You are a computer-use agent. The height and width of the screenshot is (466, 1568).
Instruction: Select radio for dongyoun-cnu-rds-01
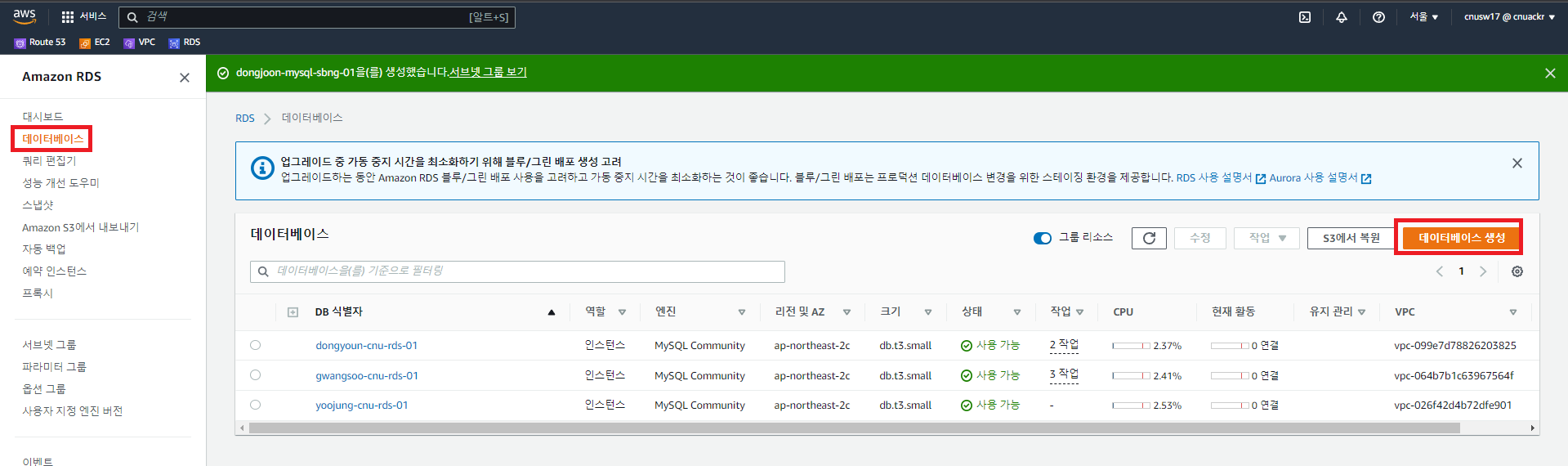(x=256, y=345)
